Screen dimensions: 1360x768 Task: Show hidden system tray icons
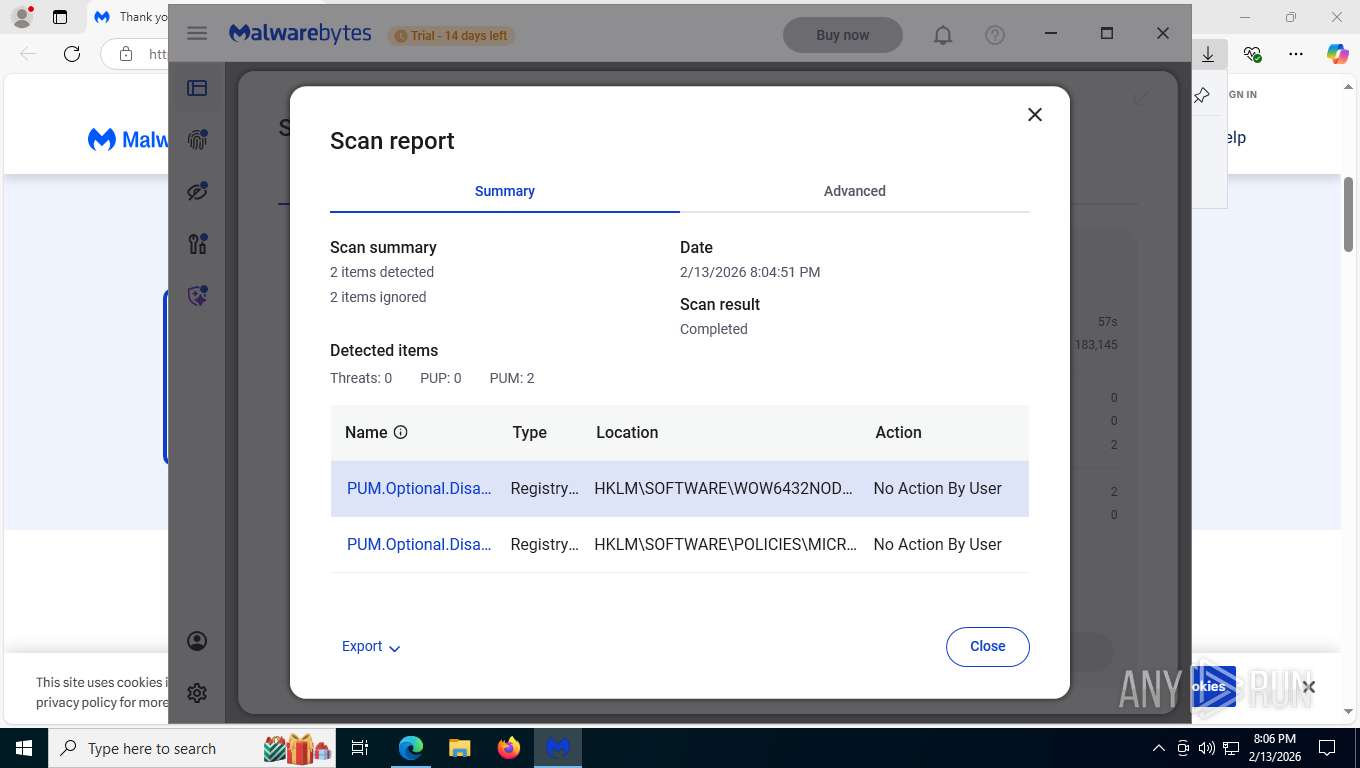click(x=1159, y=748)
